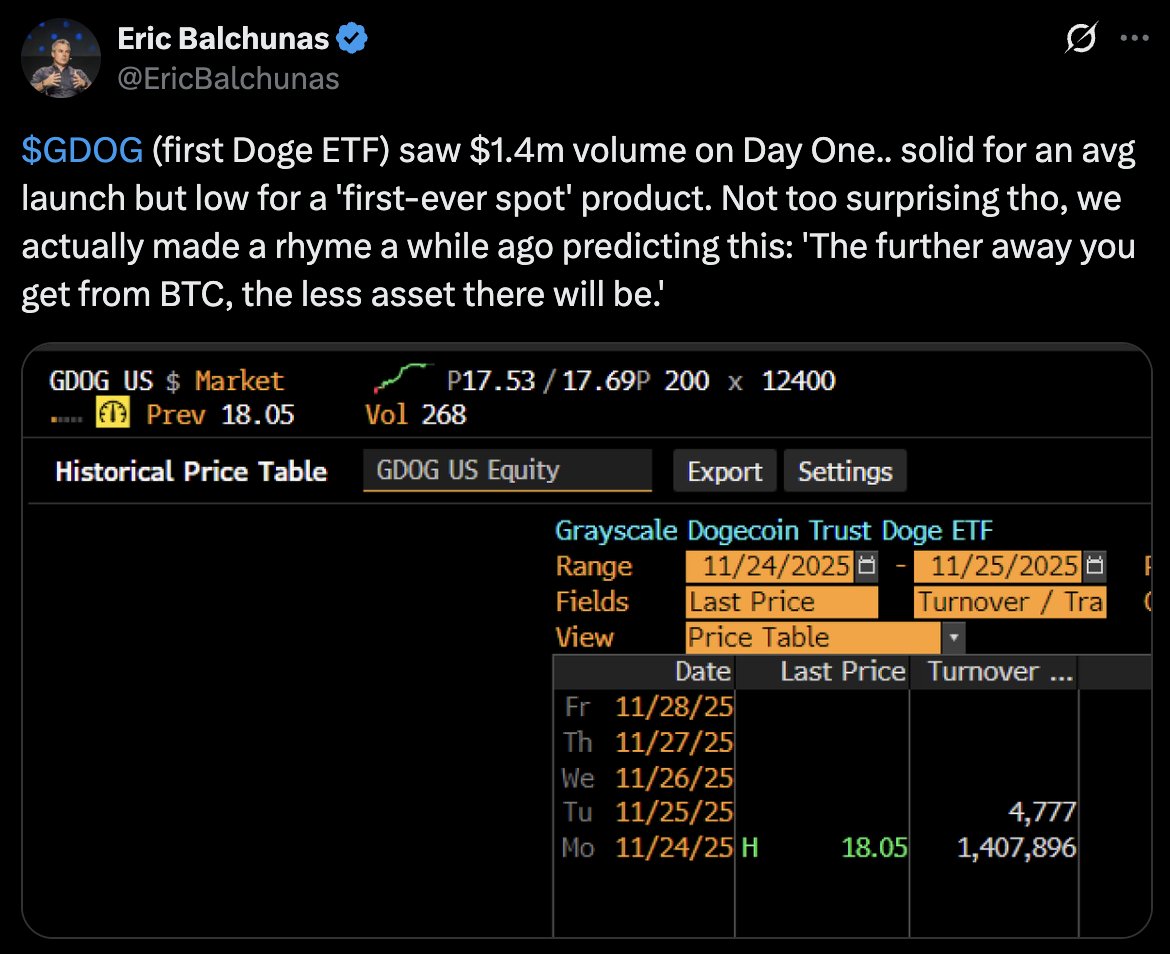Image resolution: width=1170 pixels, height=954 pixels.
Task: Click Eric Balchunas profile avatar
Action: click(x=60, y=58)
